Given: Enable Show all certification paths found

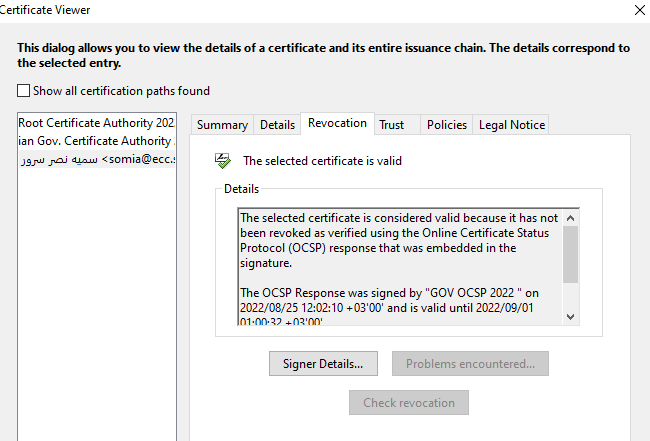Looking at the screenshot, I should point(24,91).
